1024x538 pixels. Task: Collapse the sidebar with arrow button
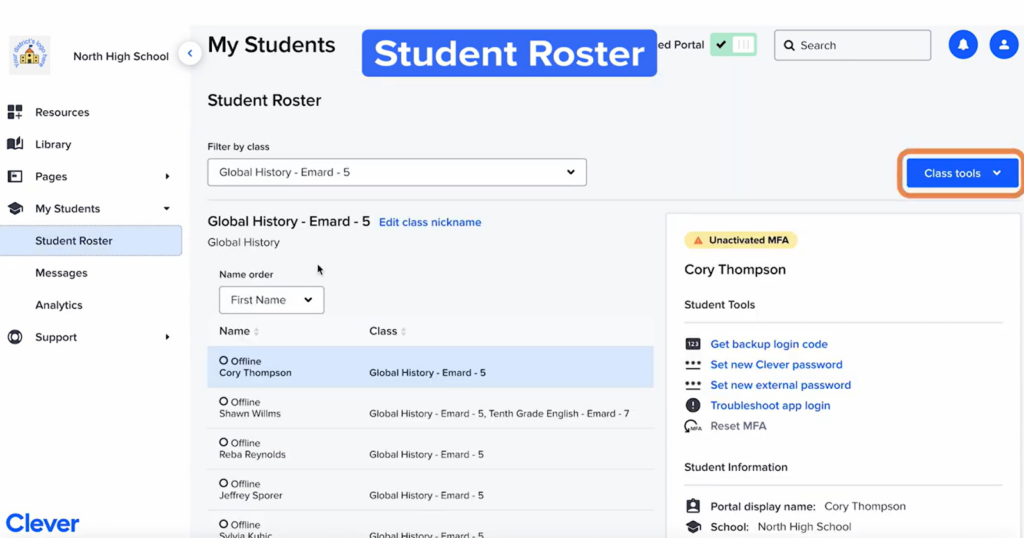coord(189,54)
